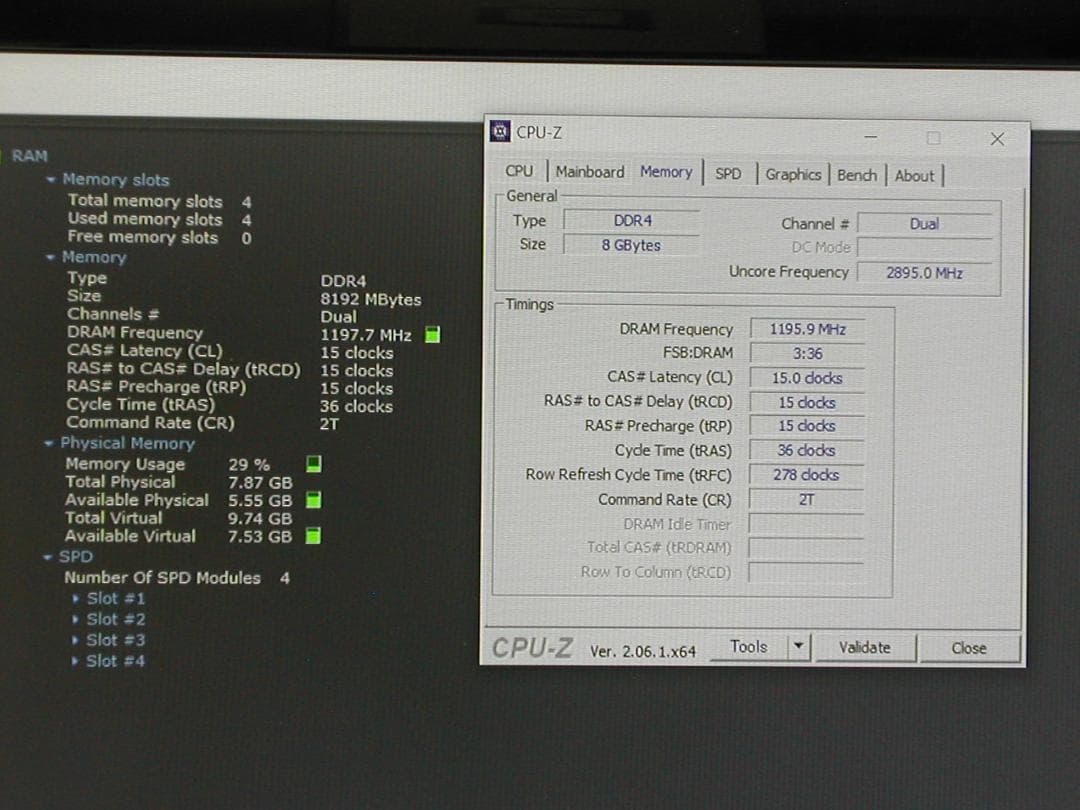The height and width of the screenshot is (810, 1080).
Task: Click the empty DRAM Idle Timer field
Action: [806, 523]
